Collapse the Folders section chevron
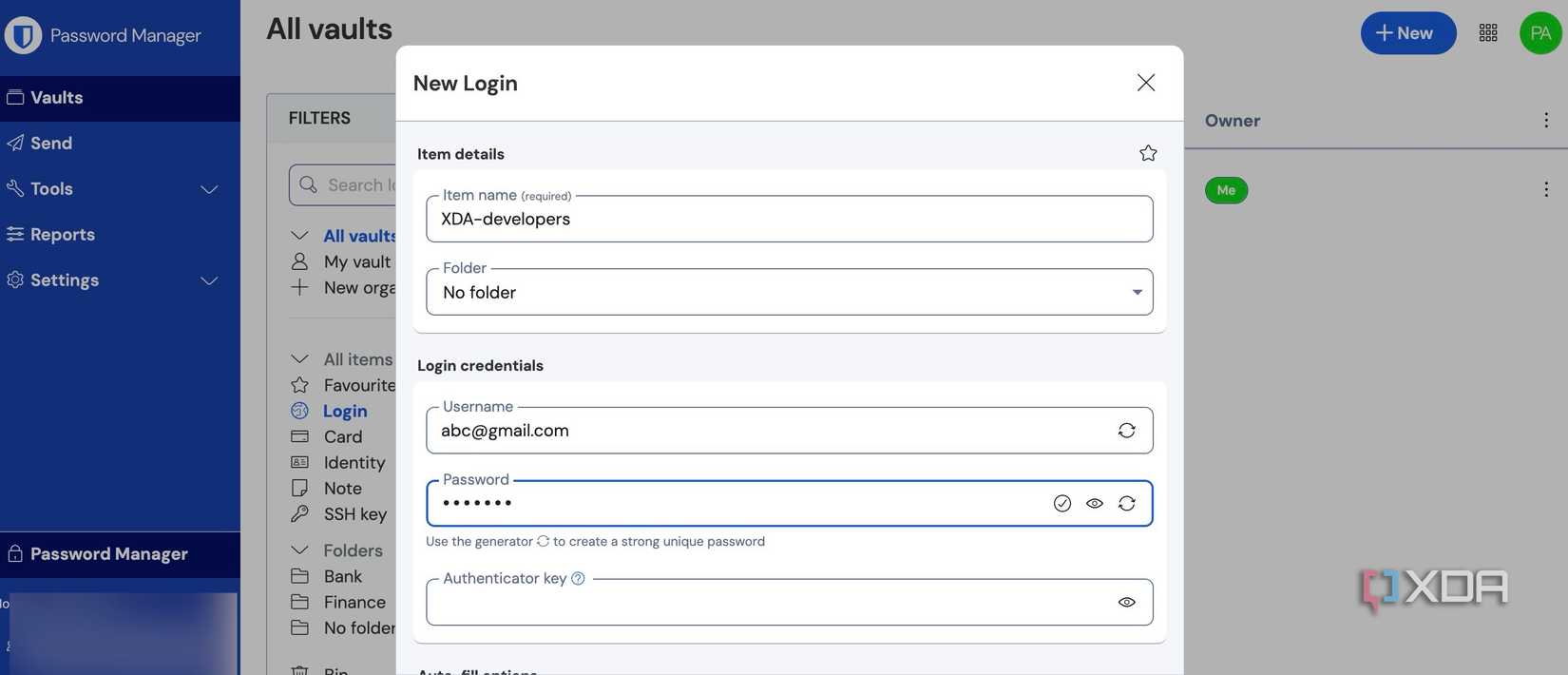1568x675 pixels. [299, 550]
